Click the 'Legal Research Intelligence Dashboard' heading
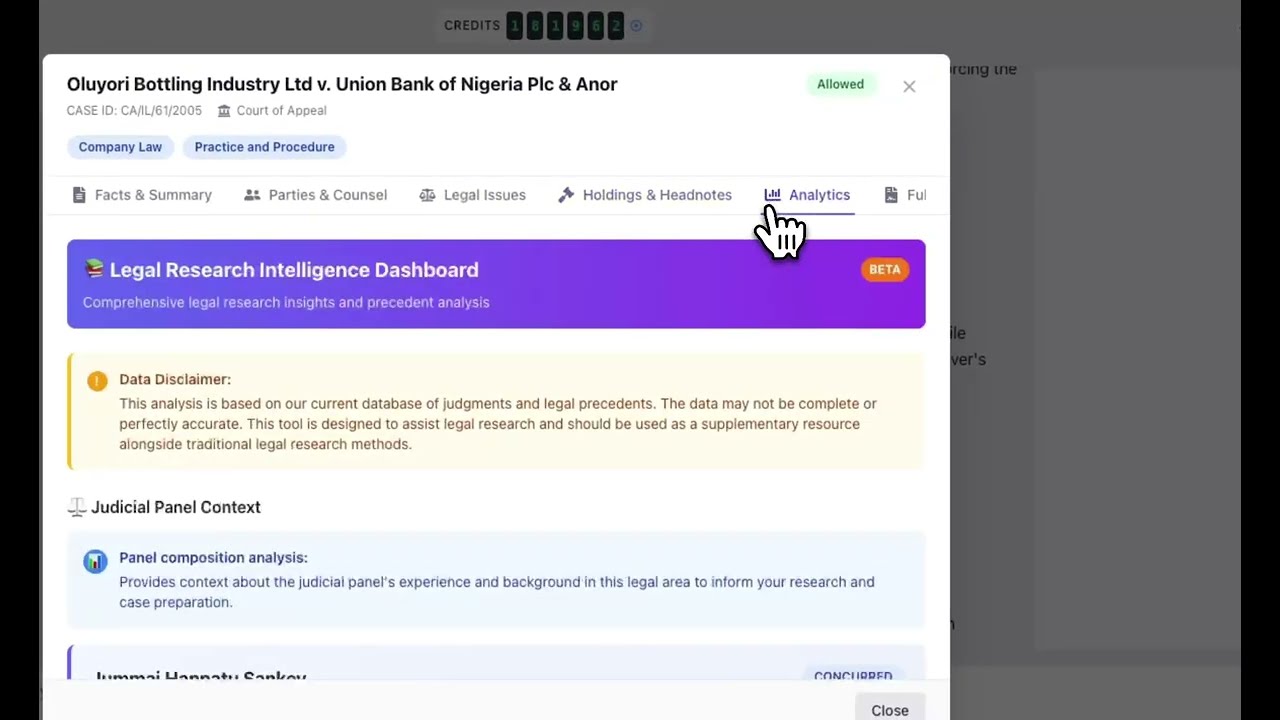This screenshot has width=1280, height=720. 294,270
